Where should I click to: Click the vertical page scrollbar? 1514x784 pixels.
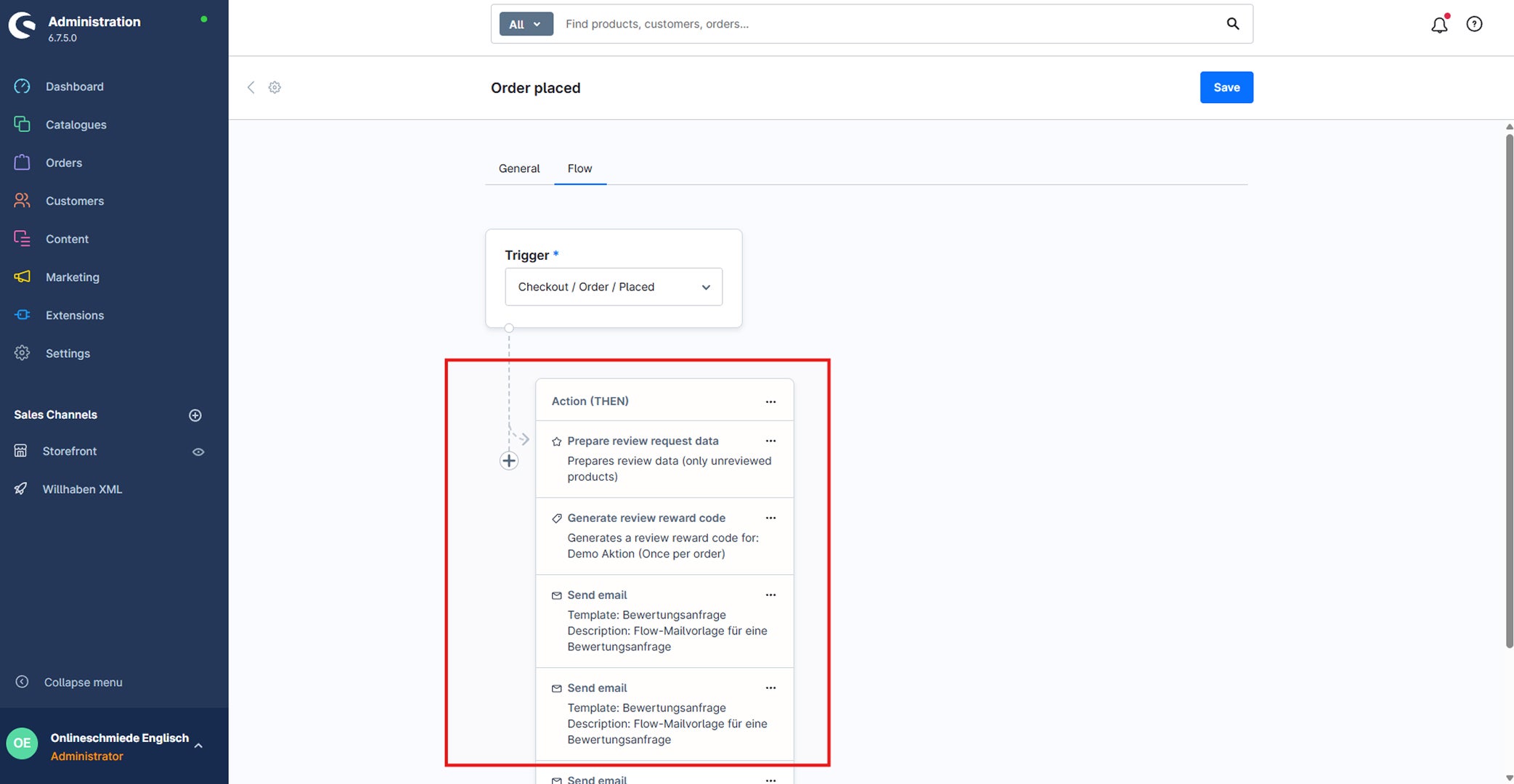point(1509,389)
